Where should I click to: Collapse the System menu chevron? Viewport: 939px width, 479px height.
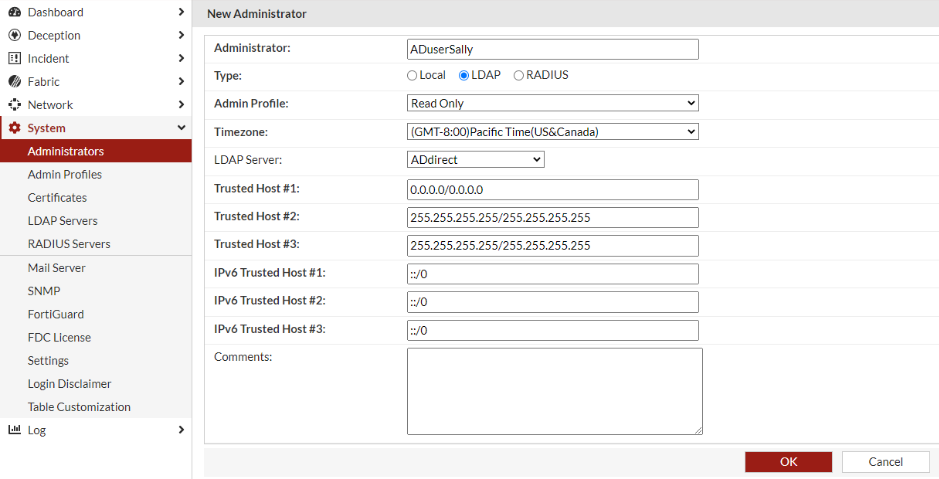[181, 128]
